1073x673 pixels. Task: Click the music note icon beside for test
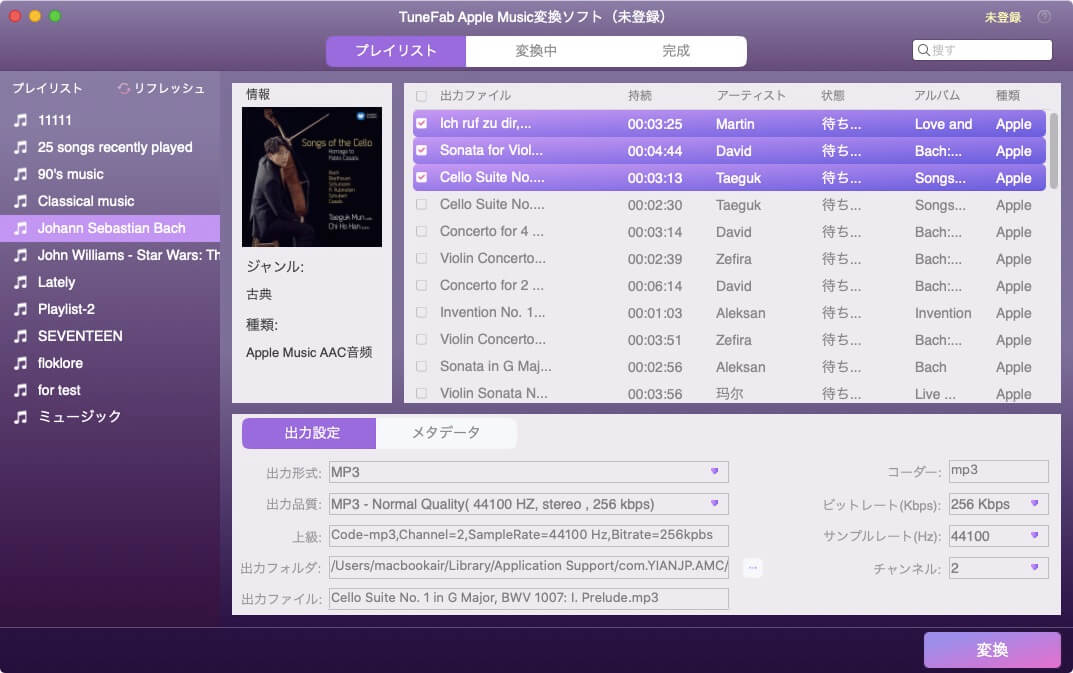tap(20, 390)
